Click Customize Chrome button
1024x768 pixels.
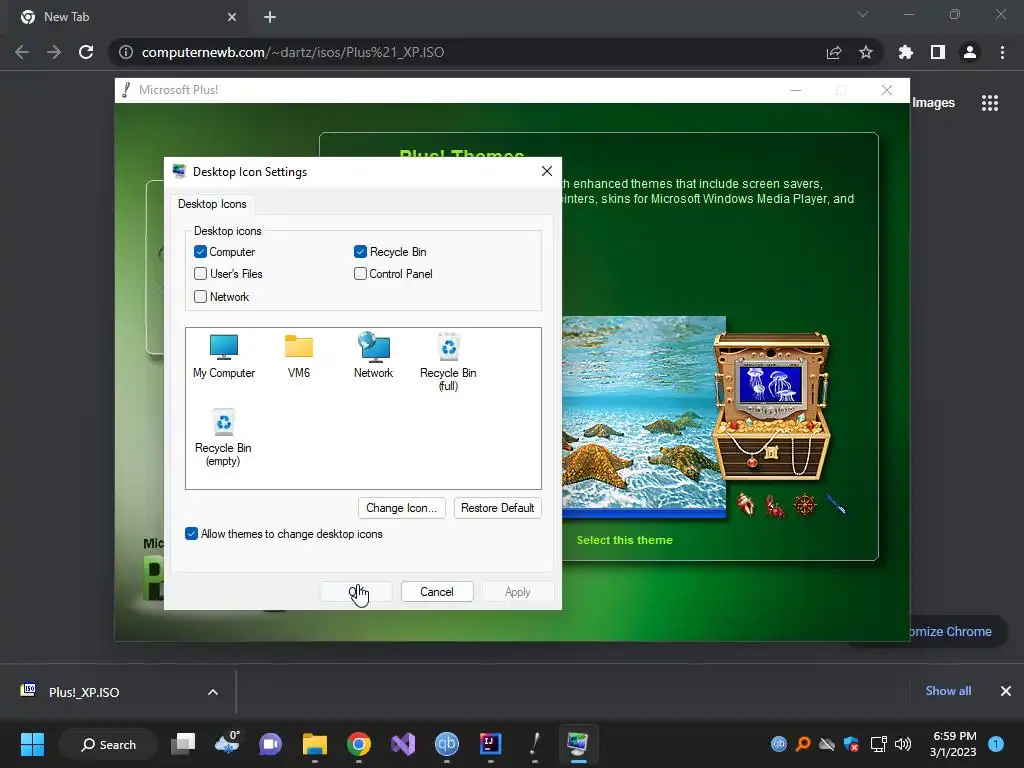pos(950,632)
